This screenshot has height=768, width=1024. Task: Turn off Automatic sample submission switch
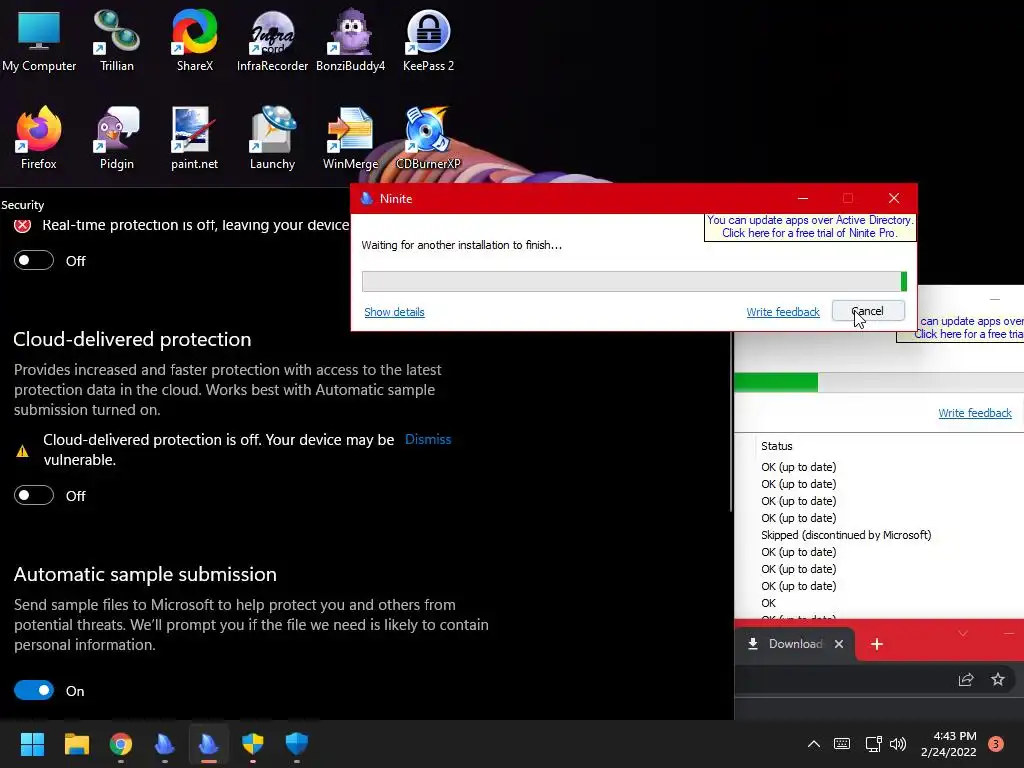34,690
